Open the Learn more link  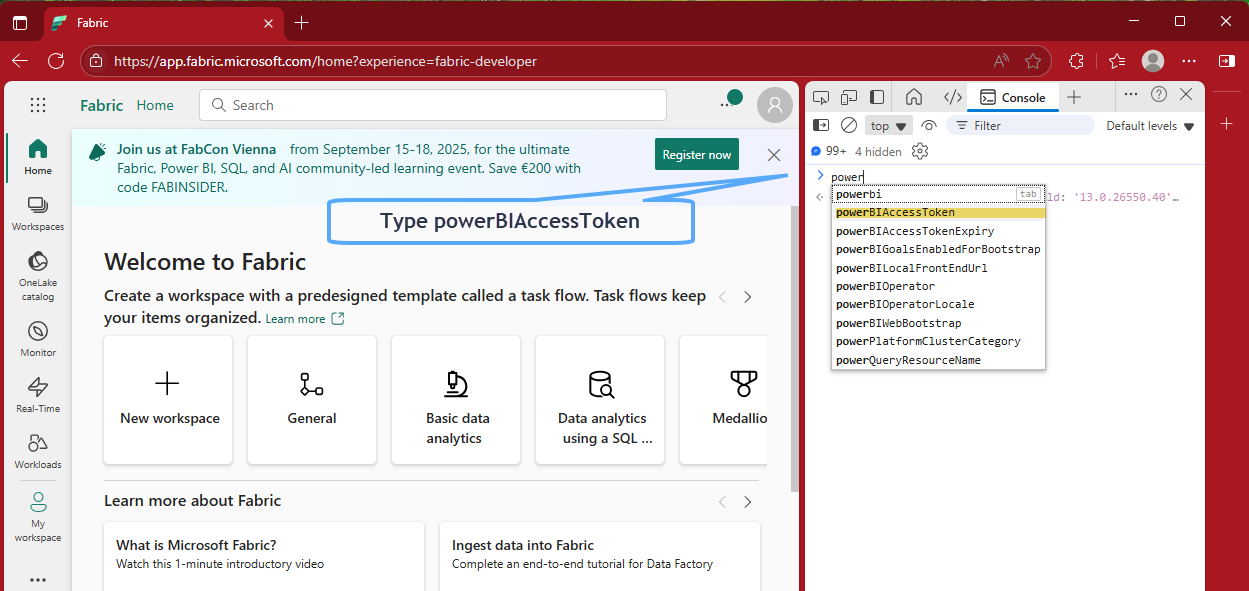pos(305,319)
